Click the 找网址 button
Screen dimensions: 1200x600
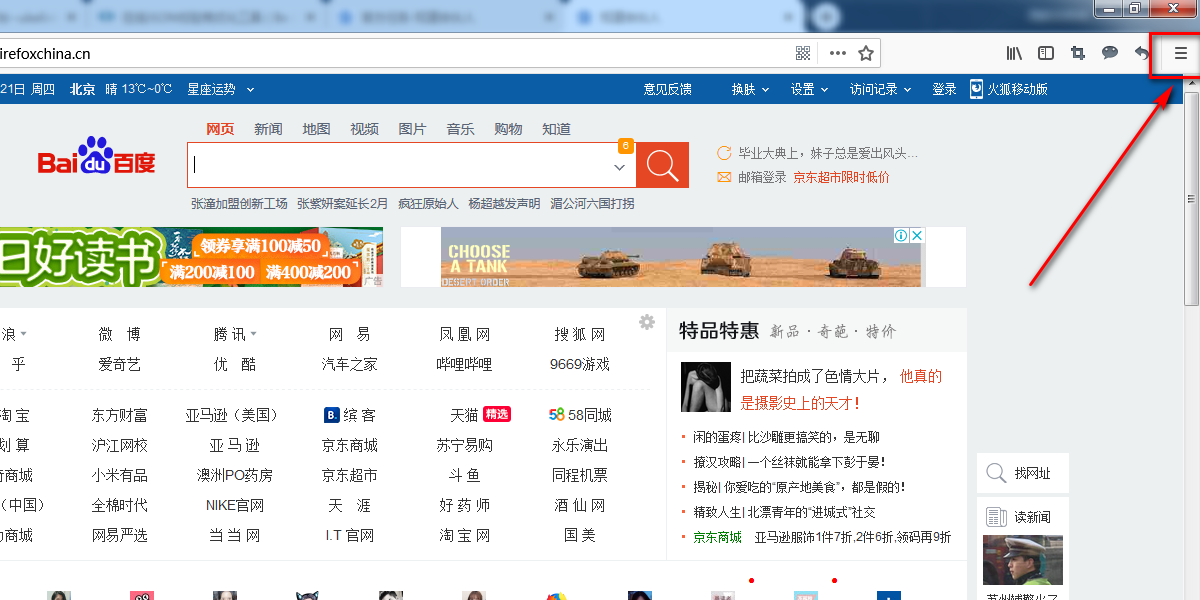pyautogui.click(x=1023, y=473)
